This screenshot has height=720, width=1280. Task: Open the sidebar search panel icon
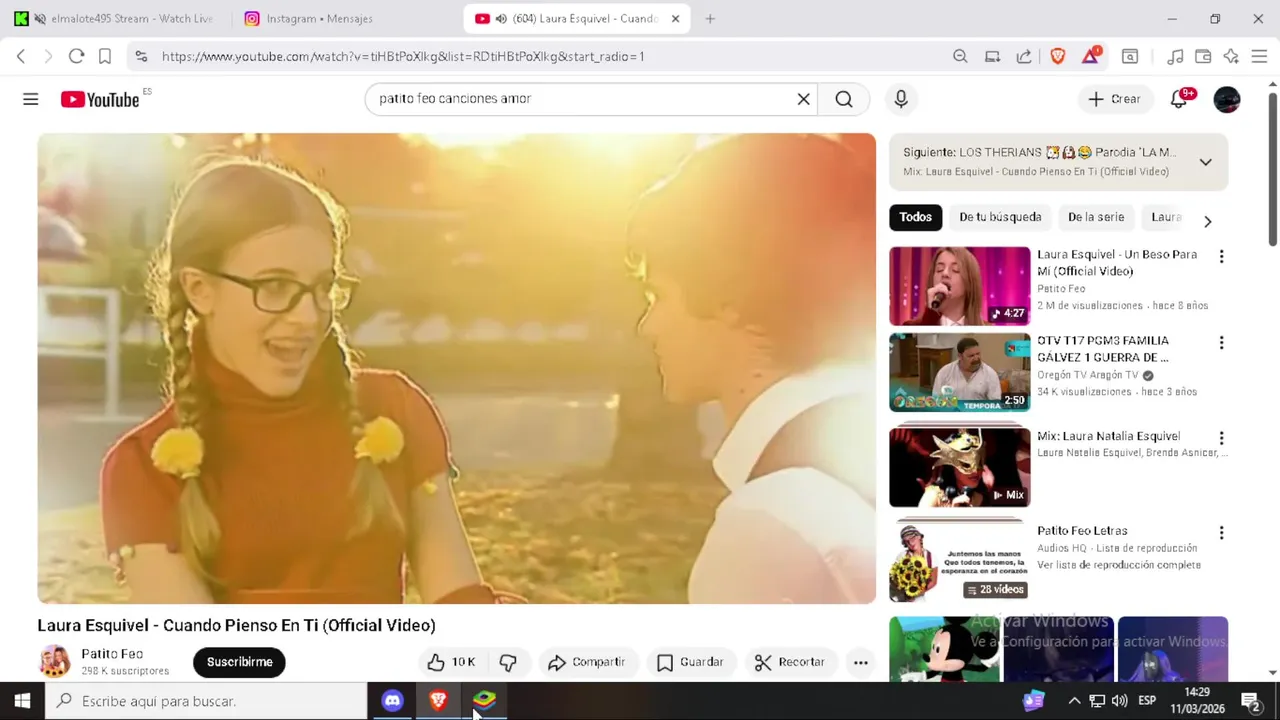click(x=1130, y=56)
